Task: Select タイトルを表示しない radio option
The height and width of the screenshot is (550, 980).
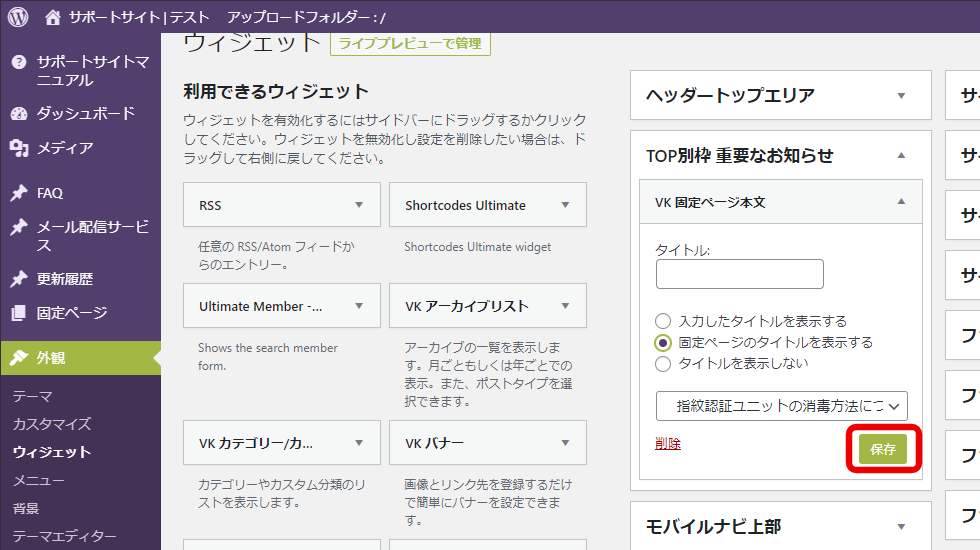Action: point(663,364)
